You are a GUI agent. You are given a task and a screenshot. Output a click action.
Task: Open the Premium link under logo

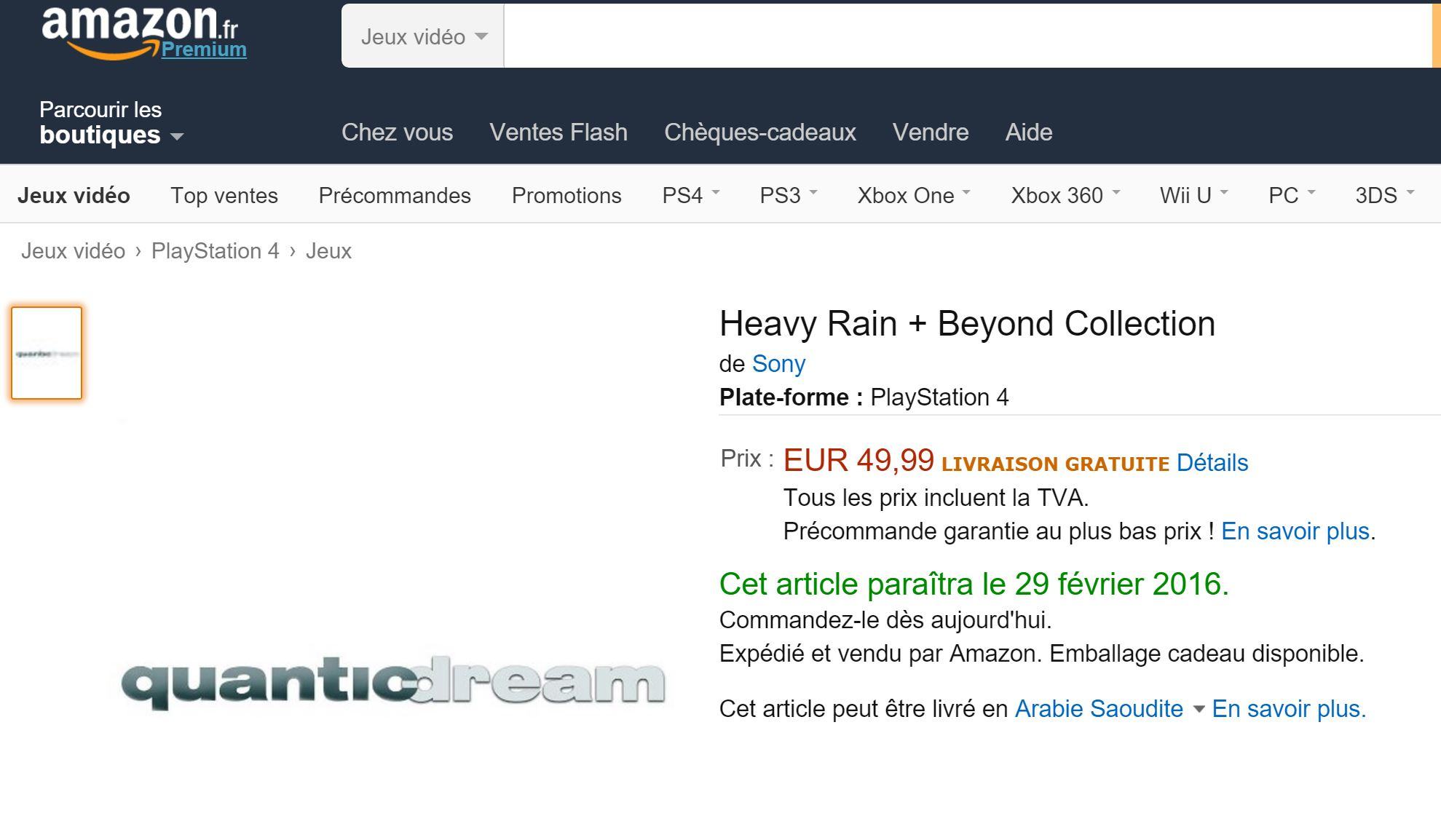point(204,49)
